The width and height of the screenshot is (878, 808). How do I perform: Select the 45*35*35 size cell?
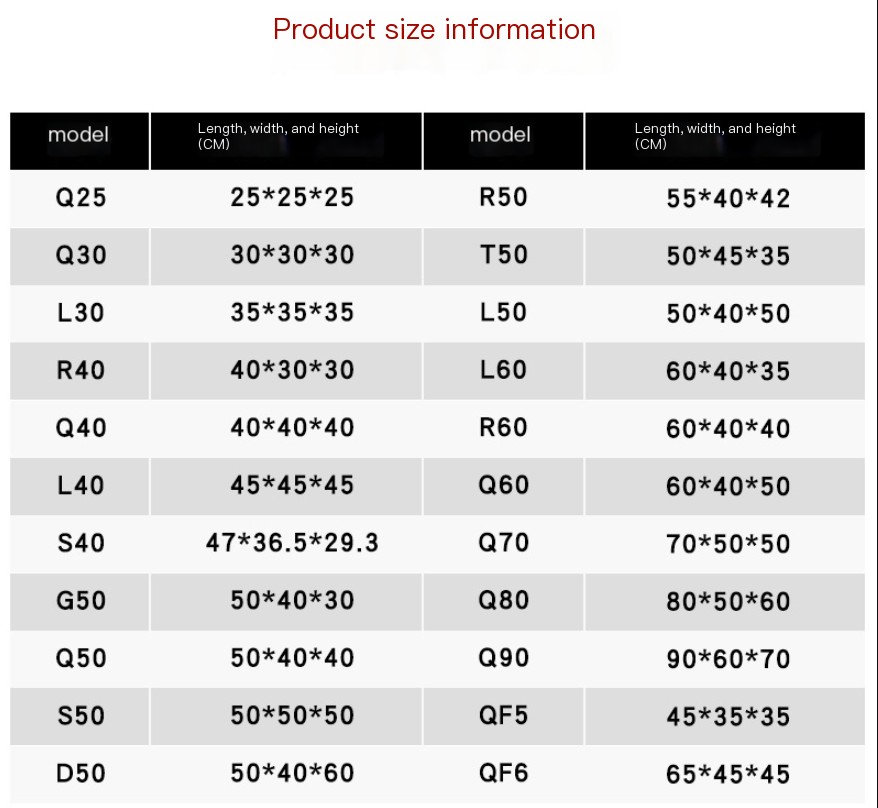tap(727, 717)
